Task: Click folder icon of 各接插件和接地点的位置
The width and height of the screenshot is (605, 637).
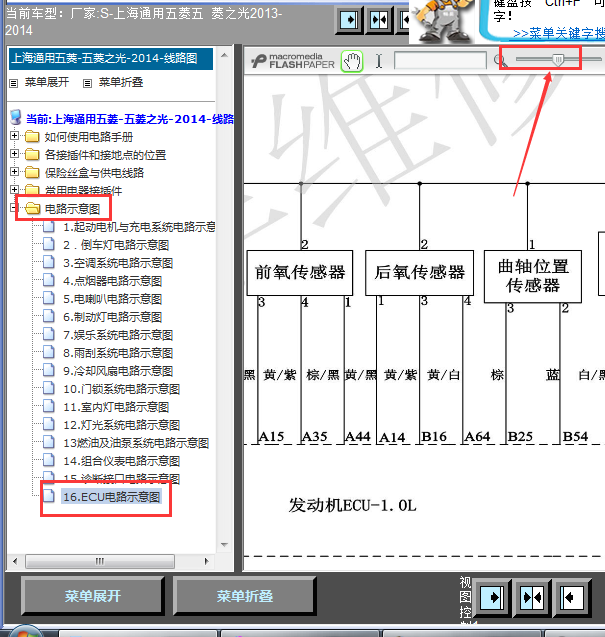Action: pos(32,154)
